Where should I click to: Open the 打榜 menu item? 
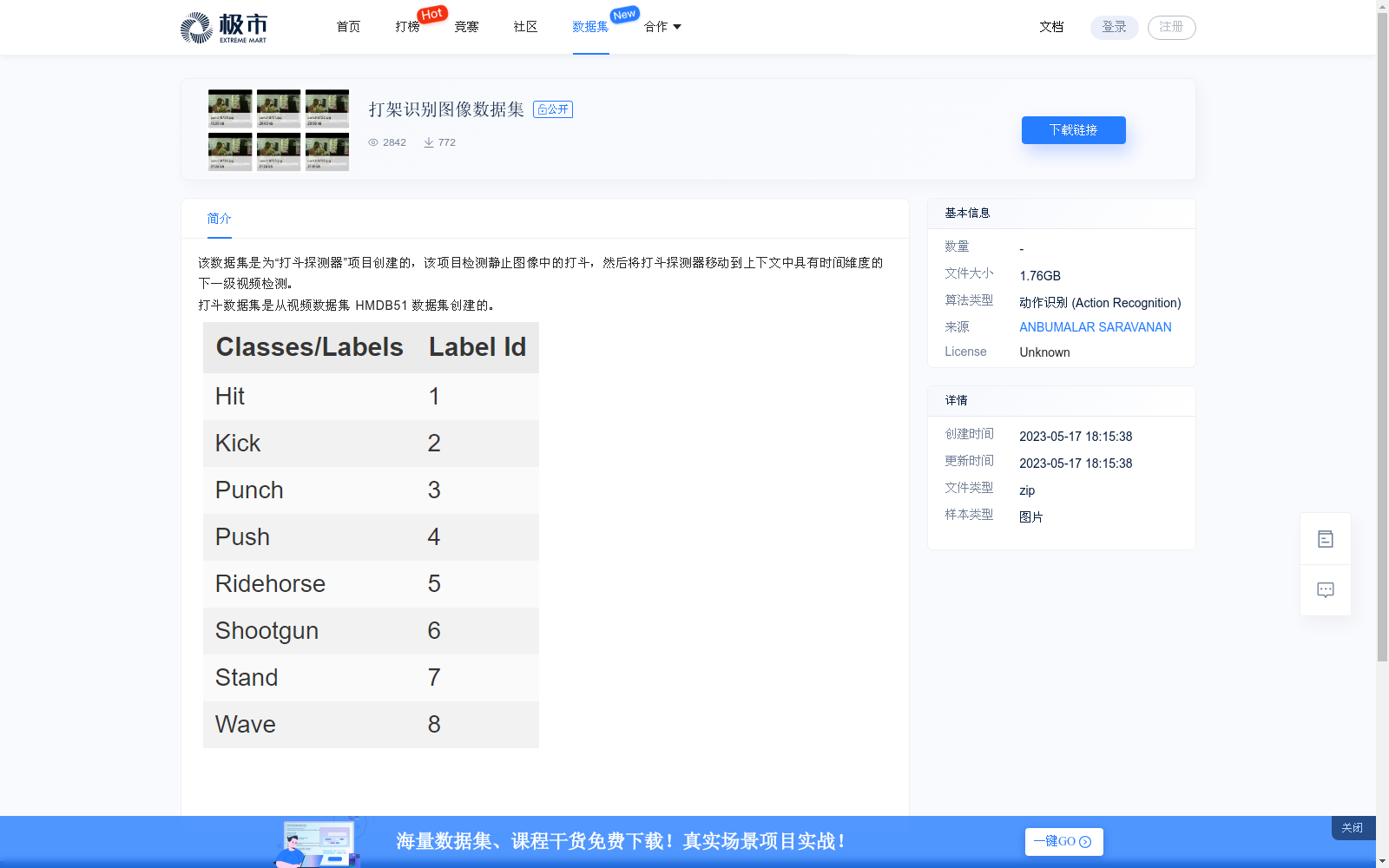pyautogui.click(x=407, y=27)
